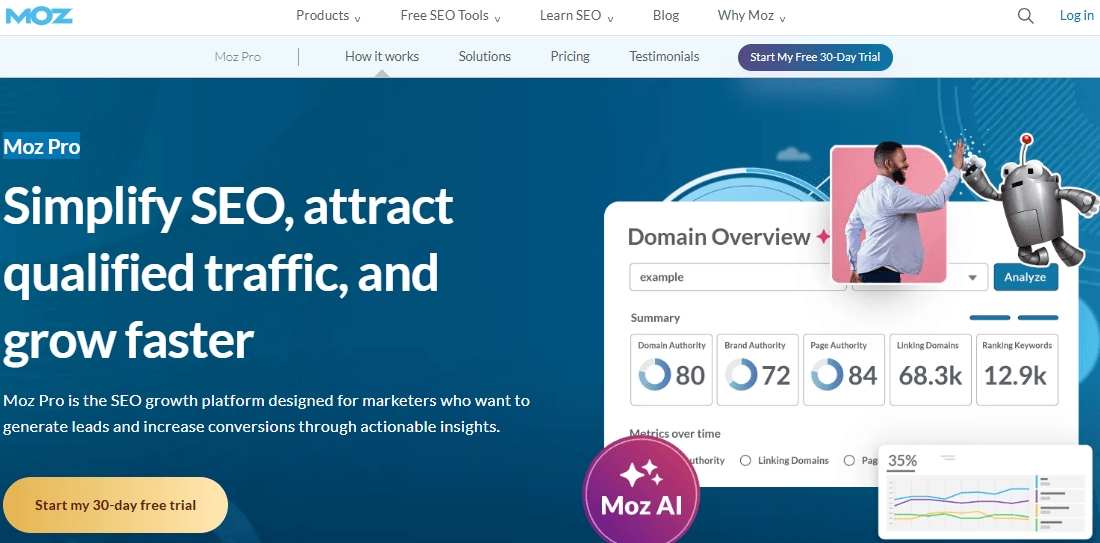Screen dimensions: 1100x543
Task: Click the Domain Overview title
Action: point(719,237)
